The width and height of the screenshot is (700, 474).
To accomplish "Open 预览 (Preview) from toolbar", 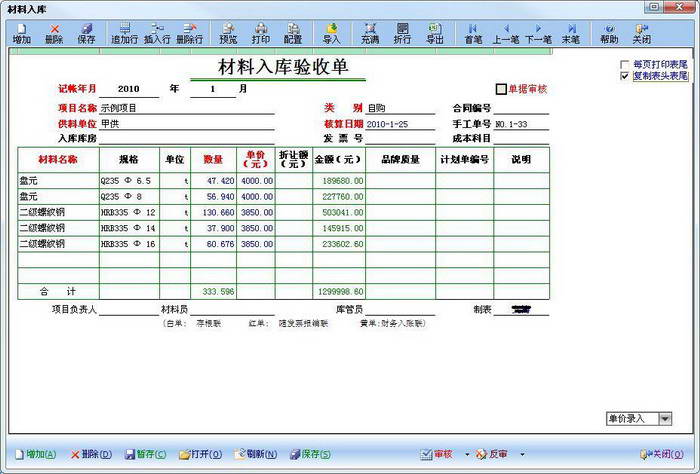I will [228, 34].
